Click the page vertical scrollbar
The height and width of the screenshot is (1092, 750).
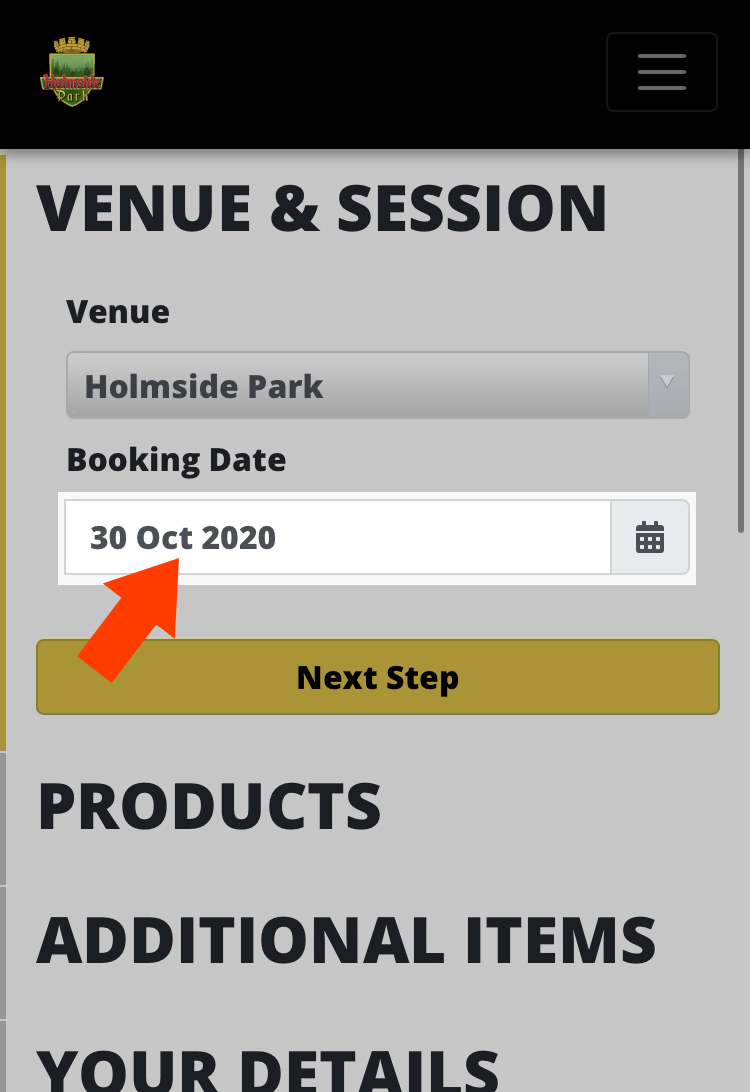point(741,341)
